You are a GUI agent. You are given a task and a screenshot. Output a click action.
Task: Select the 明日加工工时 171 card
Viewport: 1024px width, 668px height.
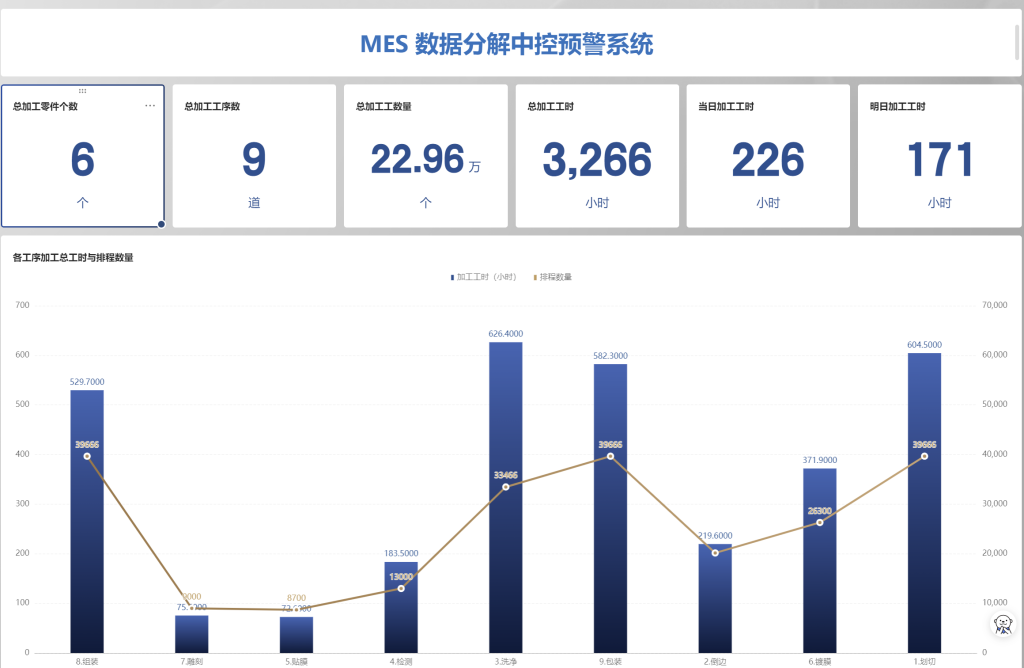point(939,155)
